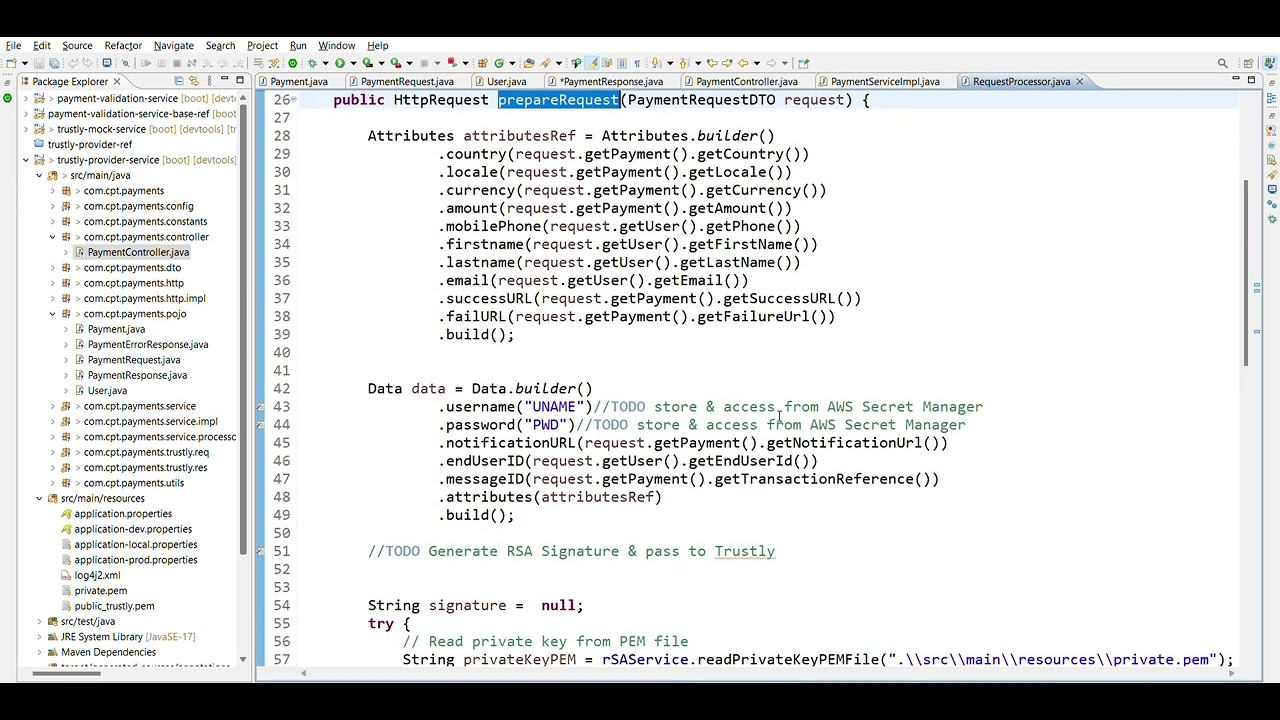Click Next Annotation arrow icon

pos(656,63)
